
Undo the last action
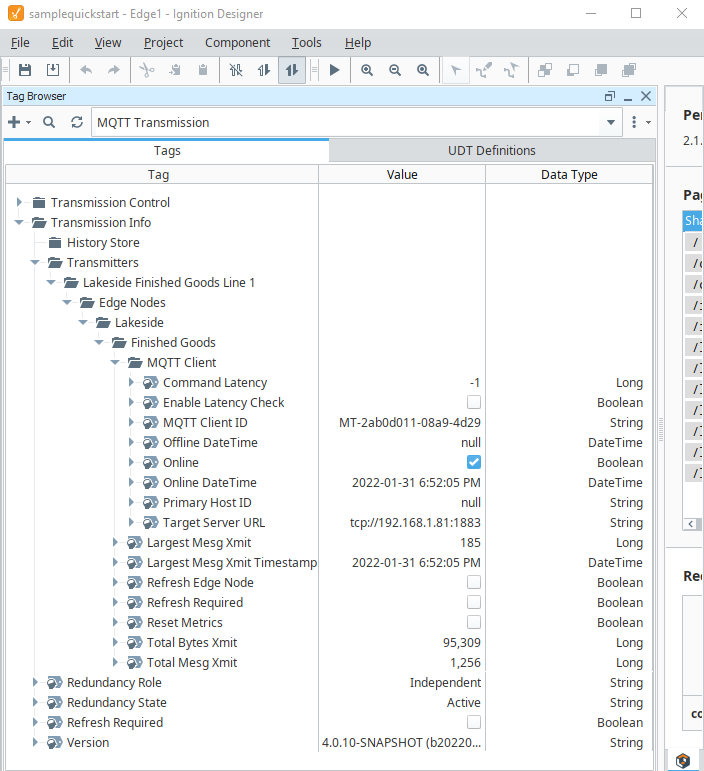pyautogui.click(x=86, y=70)
